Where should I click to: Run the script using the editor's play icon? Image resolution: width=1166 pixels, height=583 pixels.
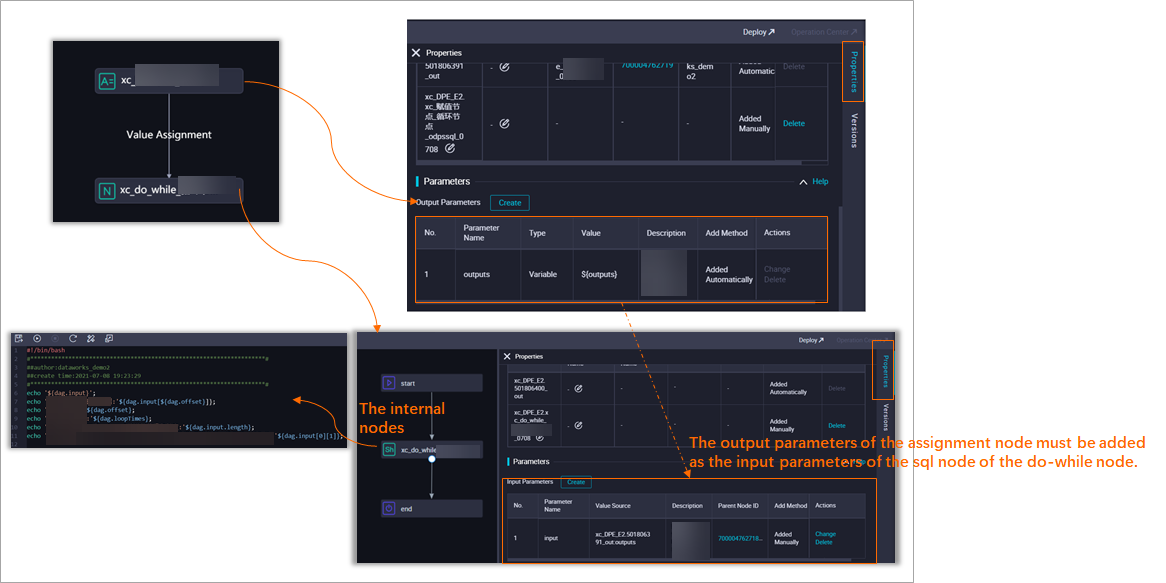[37, 338]
